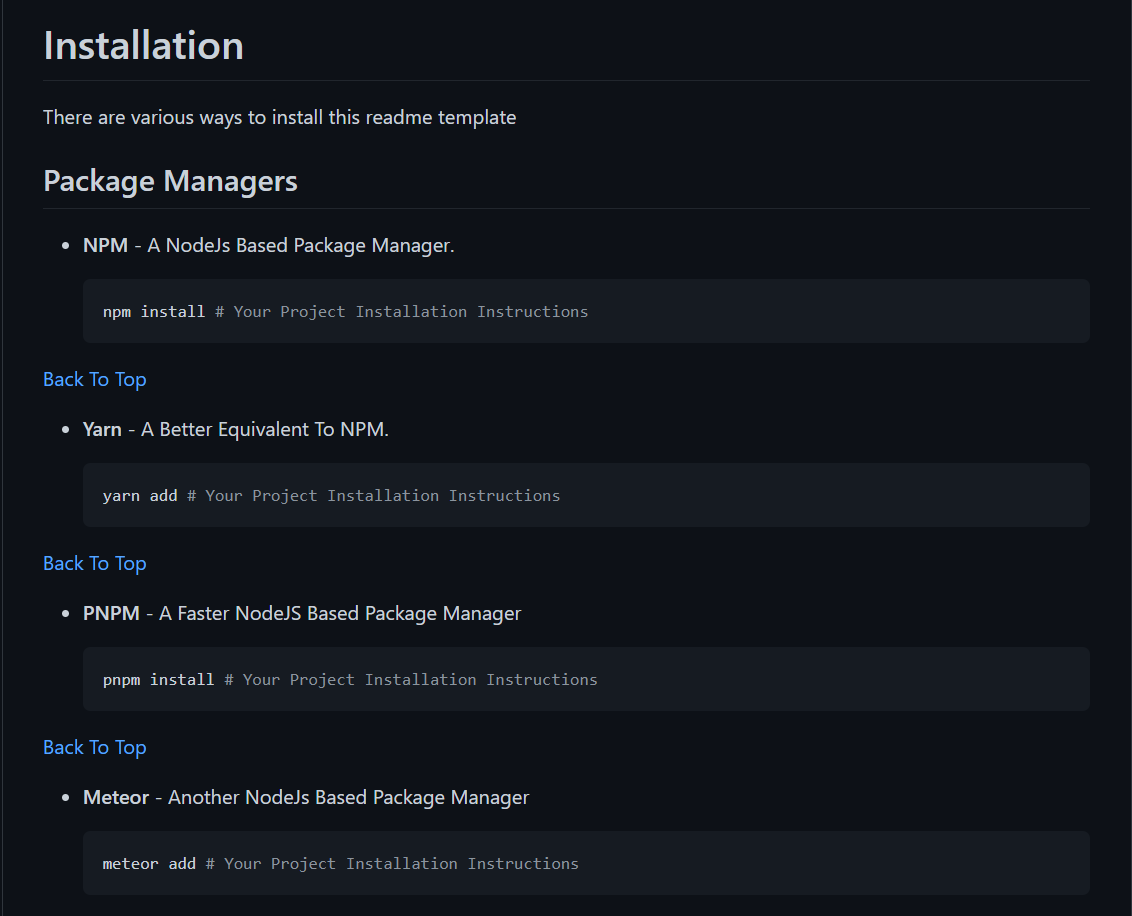Viewport: 1132px width, 916px height.
Task: Click the NPM list item text
Action: tap(269, 245)
